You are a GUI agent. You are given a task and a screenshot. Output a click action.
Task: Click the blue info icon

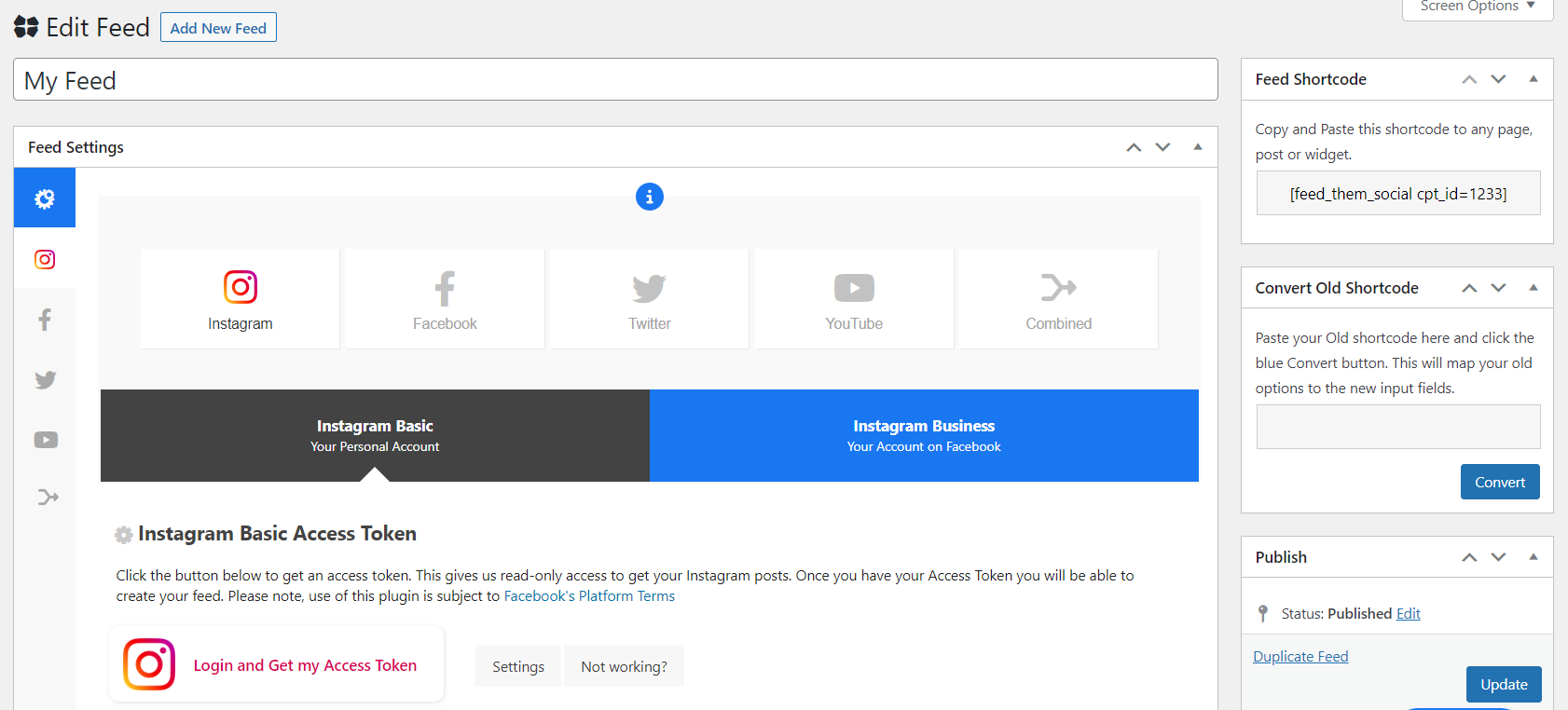tap(649, 197)
